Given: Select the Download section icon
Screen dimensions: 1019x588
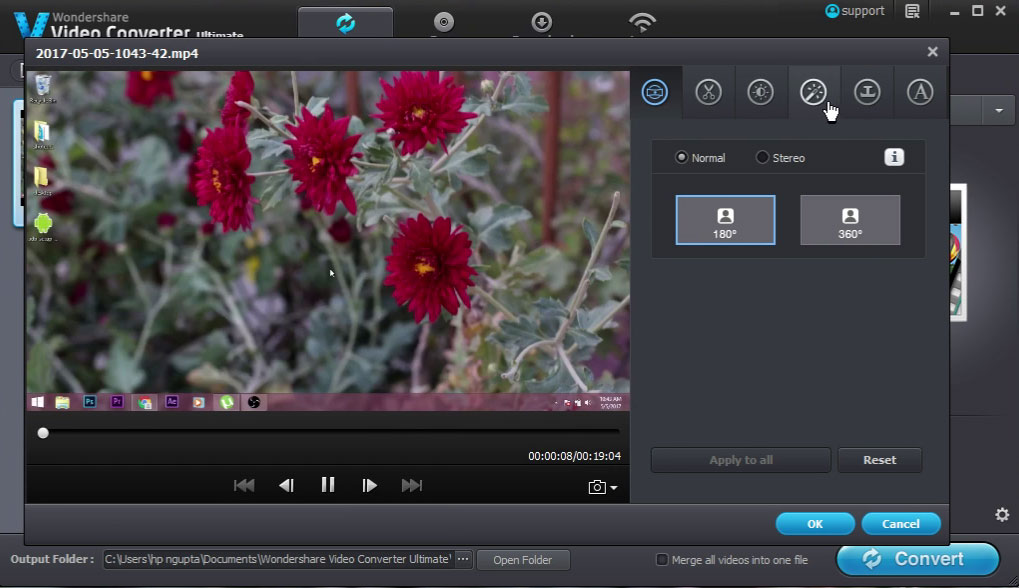Looking at the screenshot, I should click(x=541, y=20).
